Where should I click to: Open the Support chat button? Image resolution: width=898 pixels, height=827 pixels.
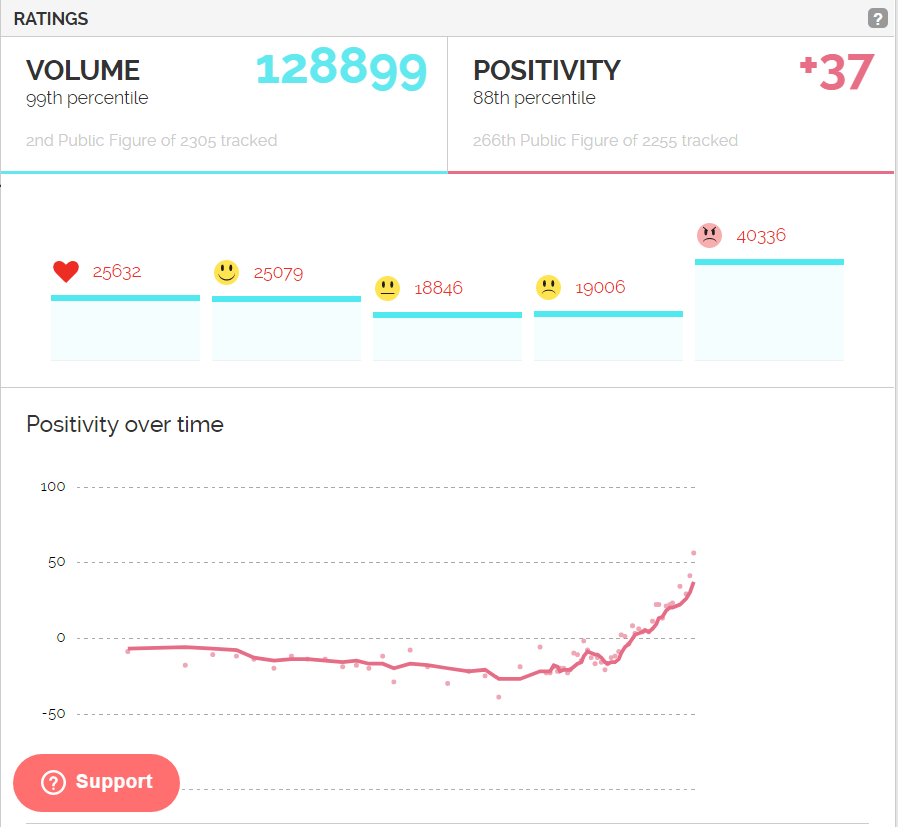click(x=96, y=782)
